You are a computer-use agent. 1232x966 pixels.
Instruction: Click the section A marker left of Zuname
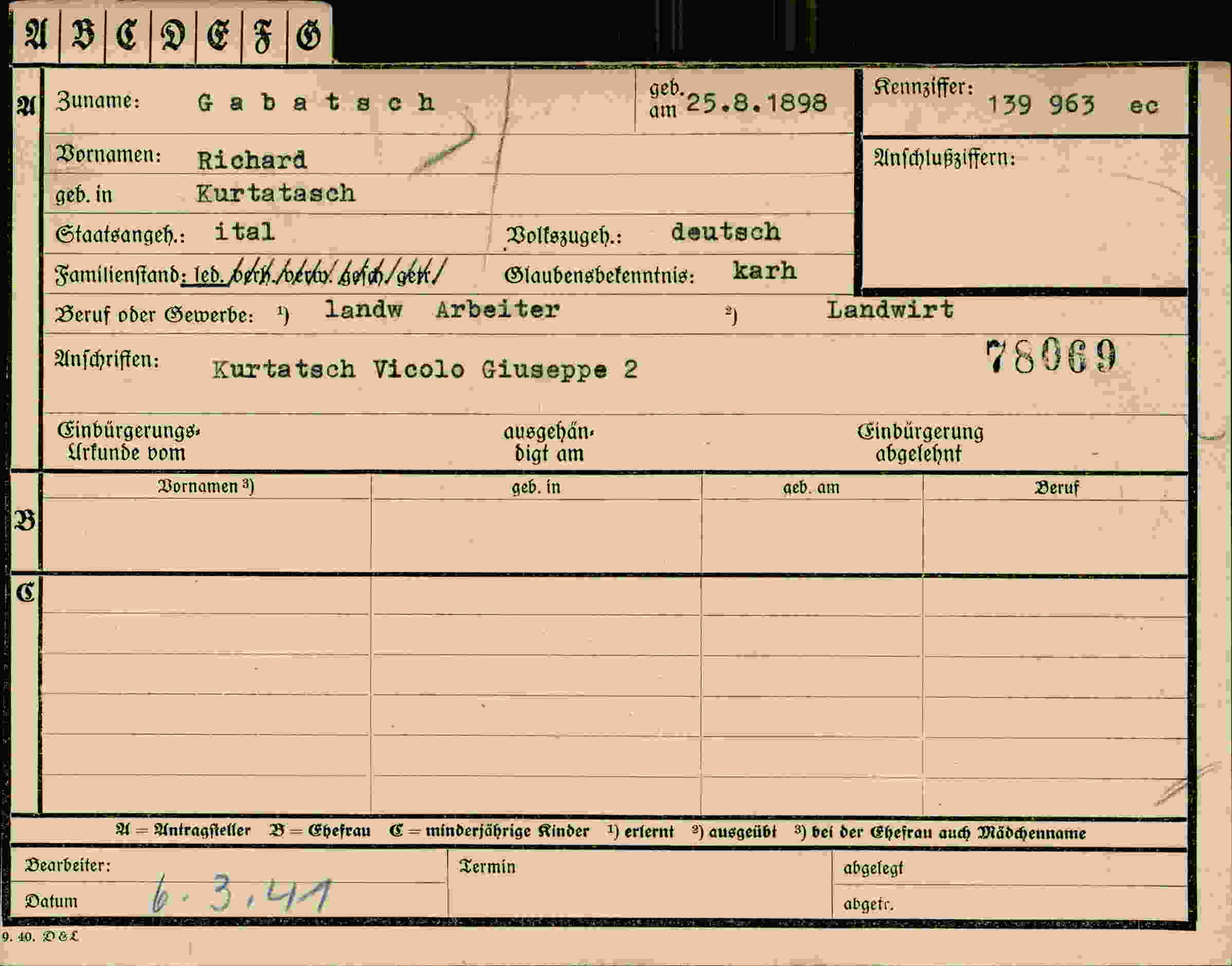pyautogui.click(x=25, y=105)
